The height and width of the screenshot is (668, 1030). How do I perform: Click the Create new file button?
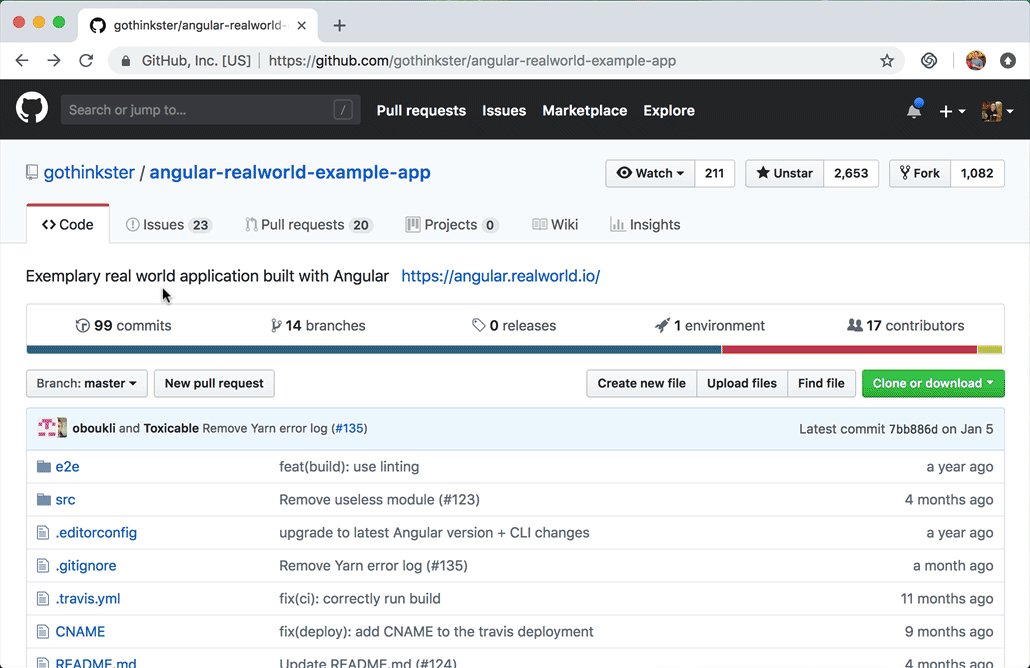pyautogui.click(x=640, y=383)
